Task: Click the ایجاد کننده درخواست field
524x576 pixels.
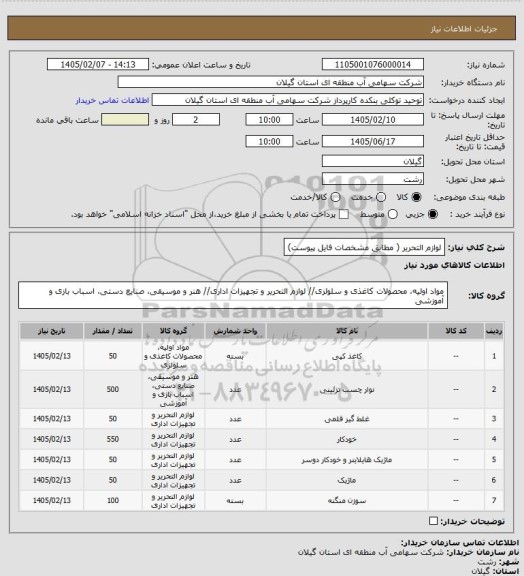Action: tap(288, 100)
